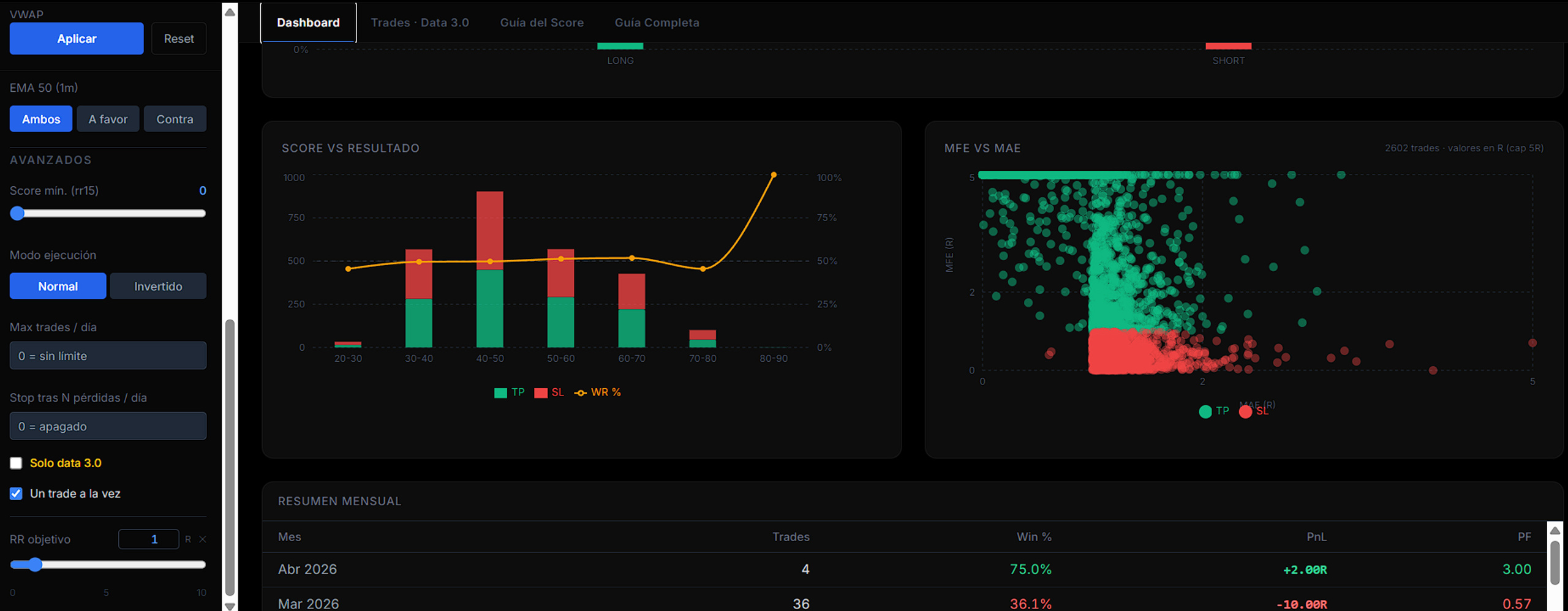1568x611 pixels.
Task: Focus the Max trades / día input field
Action: pyautogui.click(x=108, y=356)
